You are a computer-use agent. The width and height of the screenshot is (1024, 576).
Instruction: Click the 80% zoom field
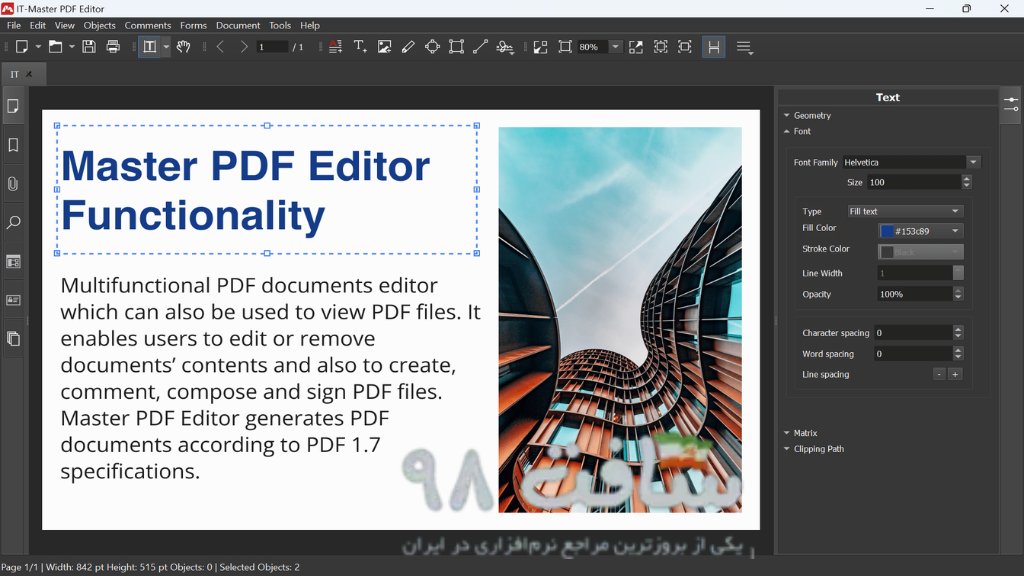[x=593, y=47]
